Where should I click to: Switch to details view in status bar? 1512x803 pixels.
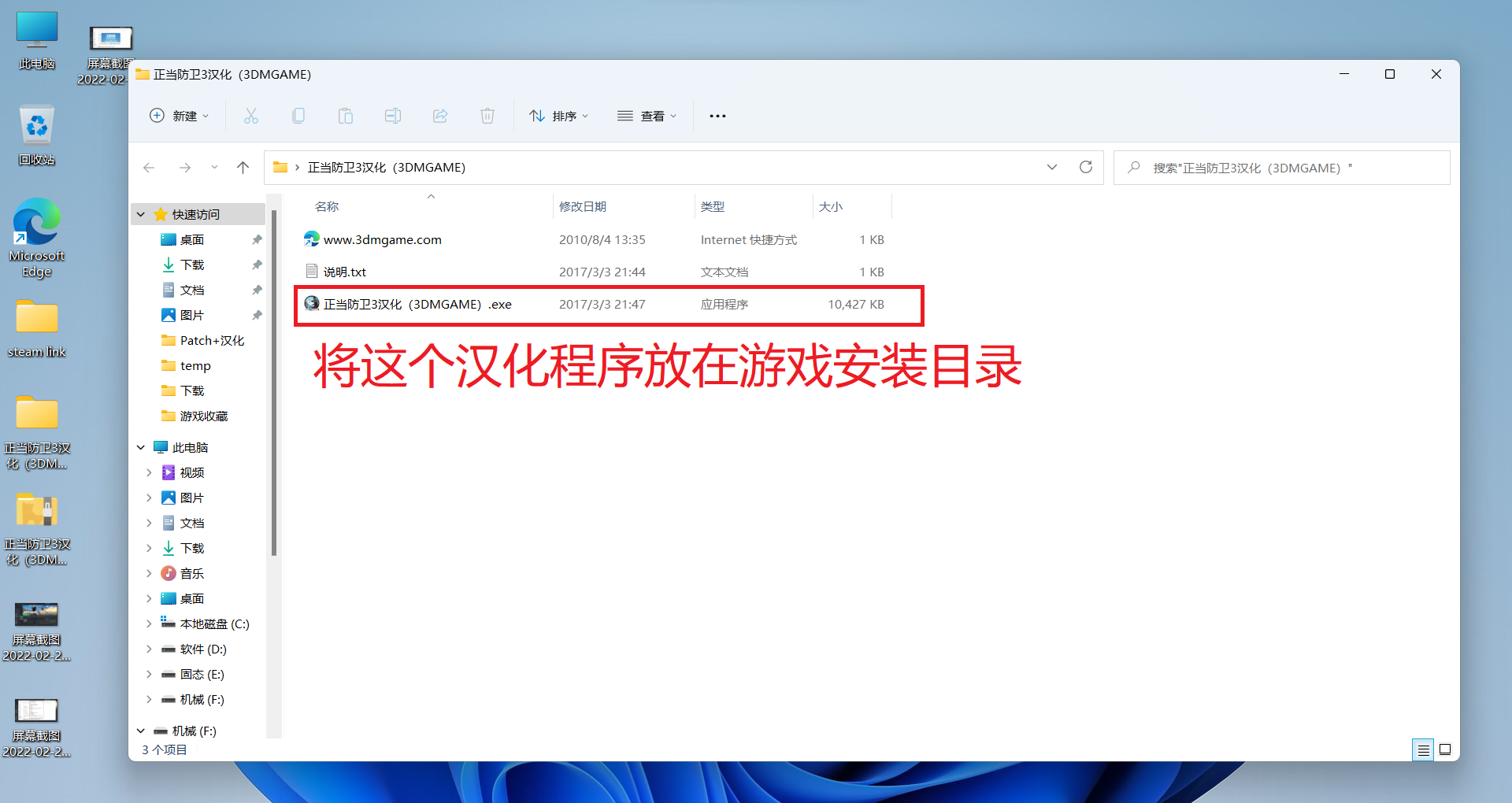(x=1423, y=749)
